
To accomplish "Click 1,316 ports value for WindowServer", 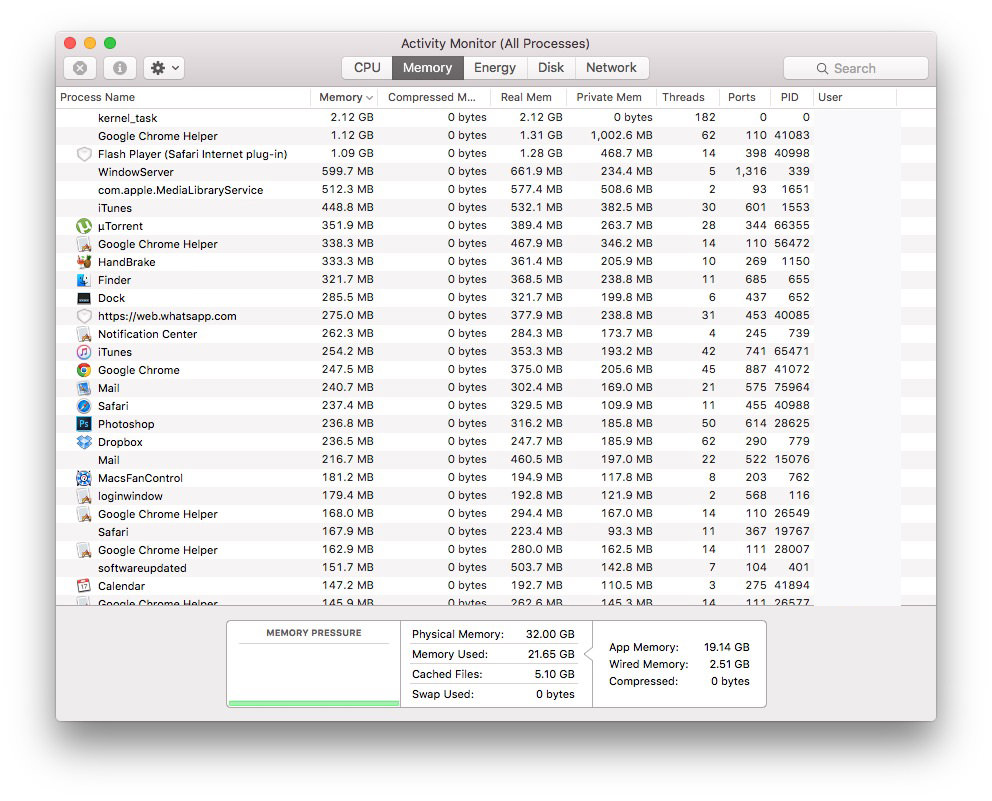I will click(x=751, y=171).
